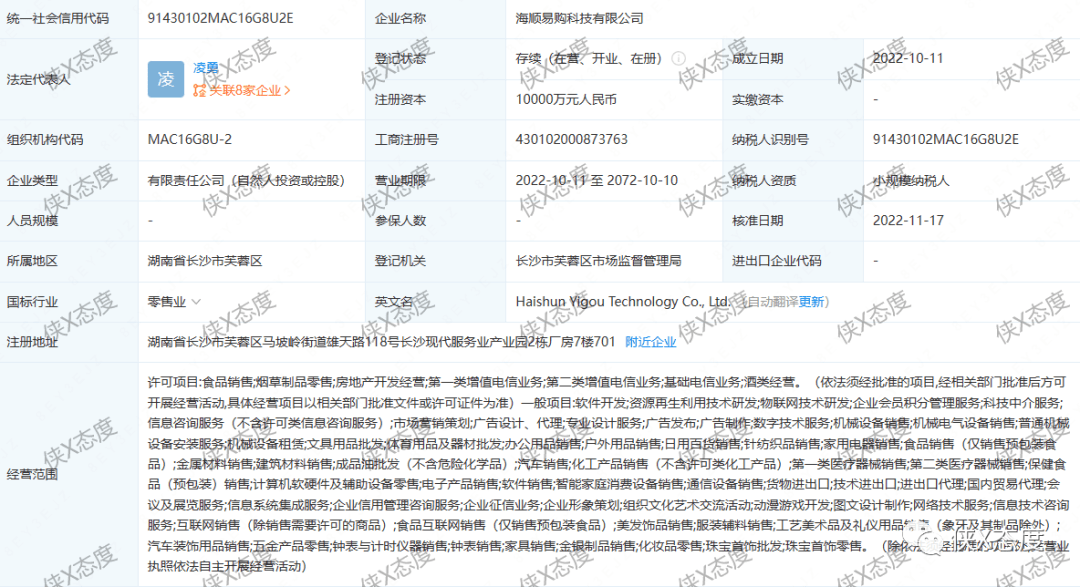Viewport: 1080px width, 587px height.
Task: Click the 核准日期 label
Action: pos(758,220)
